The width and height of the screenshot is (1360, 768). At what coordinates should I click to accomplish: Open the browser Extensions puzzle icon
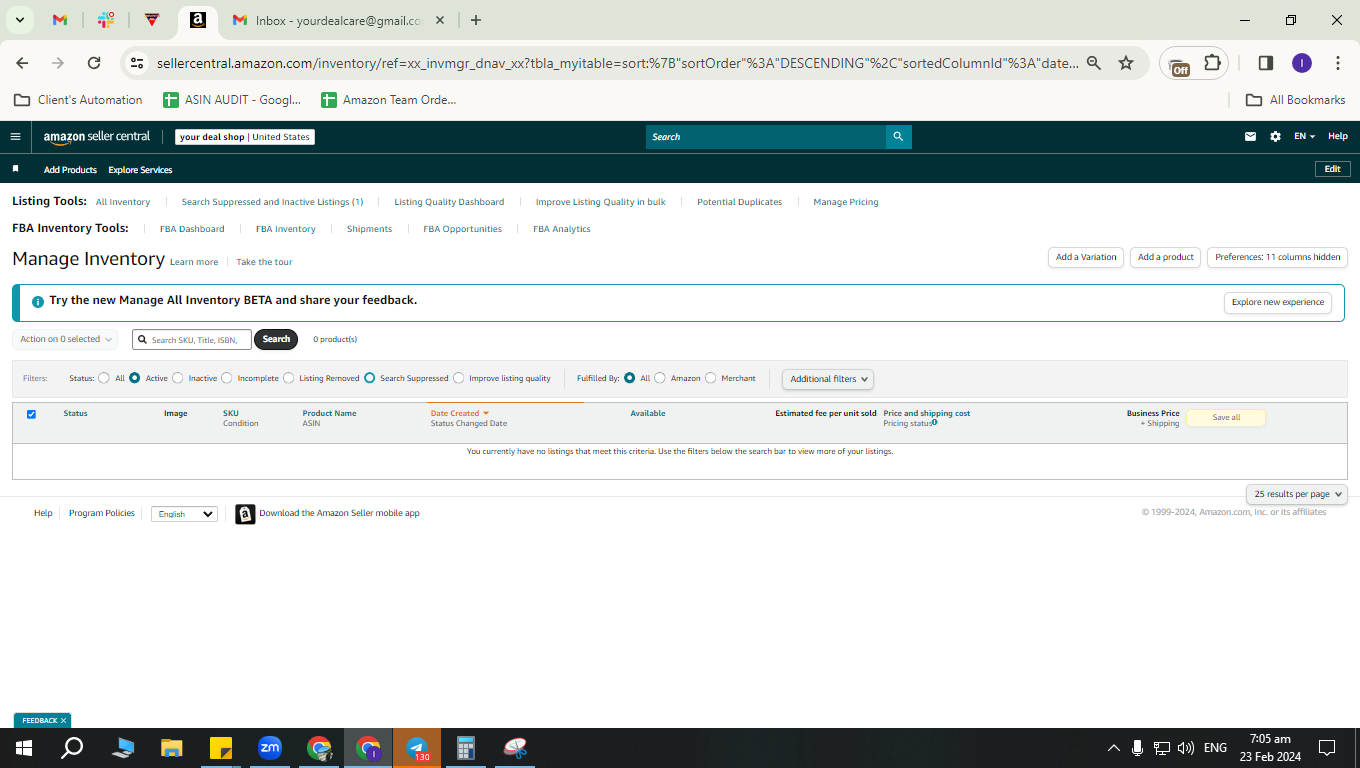tap(1213, 63)
